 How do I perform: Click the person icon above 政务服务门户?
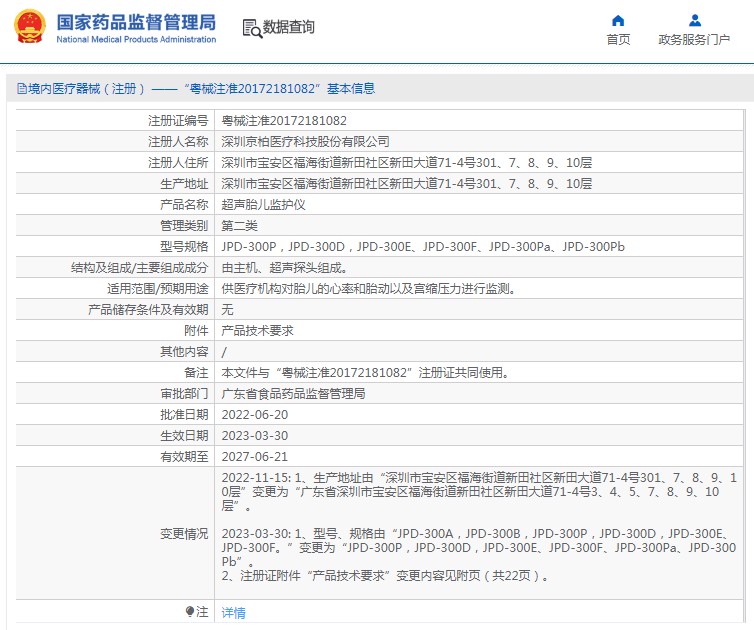[x=694, y=20]
